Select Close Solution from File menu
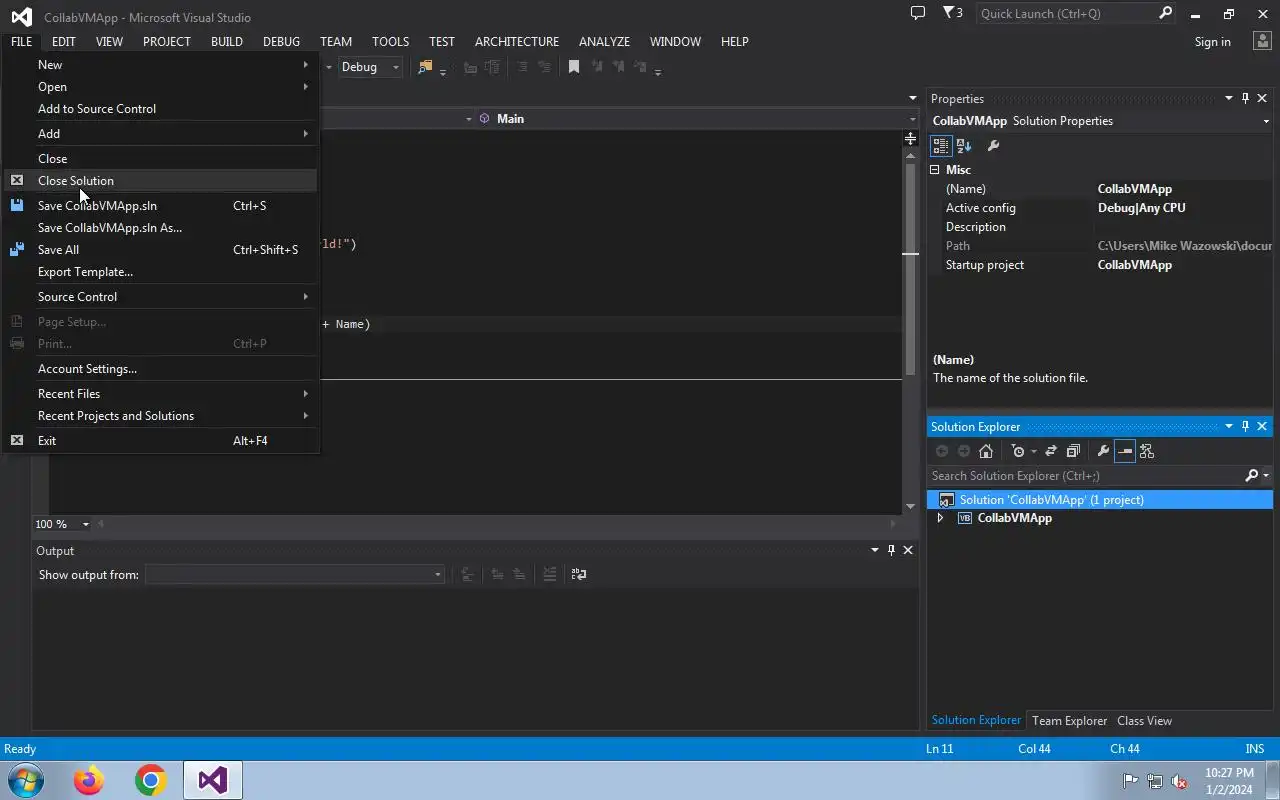The height and width of the screenshot is (800, 1280). pyautogui.click(x=161, y=181)
